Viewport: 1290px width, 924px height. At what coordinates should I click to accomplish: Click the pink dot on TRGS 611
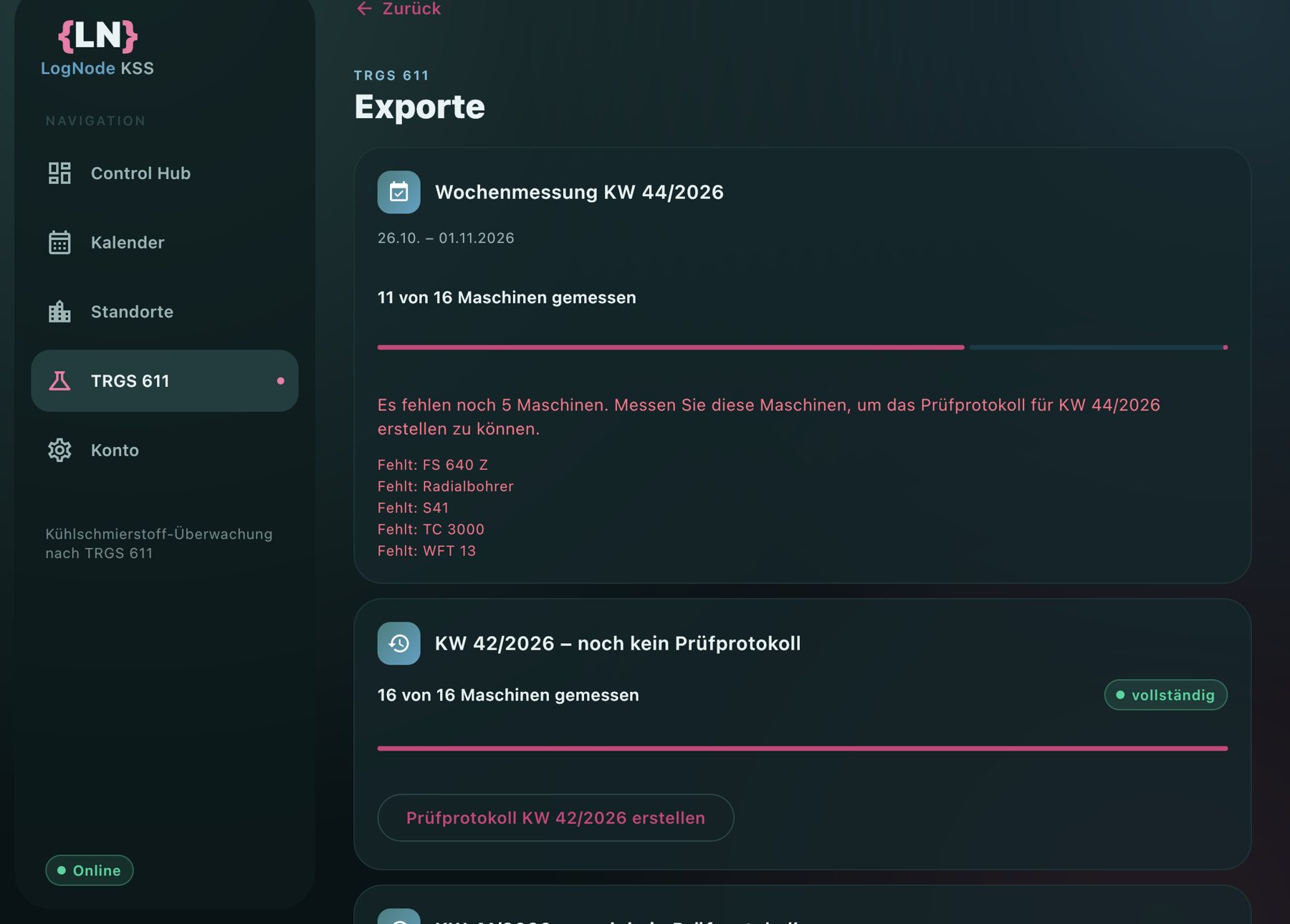pyautogui.click(x=281, y=381)
